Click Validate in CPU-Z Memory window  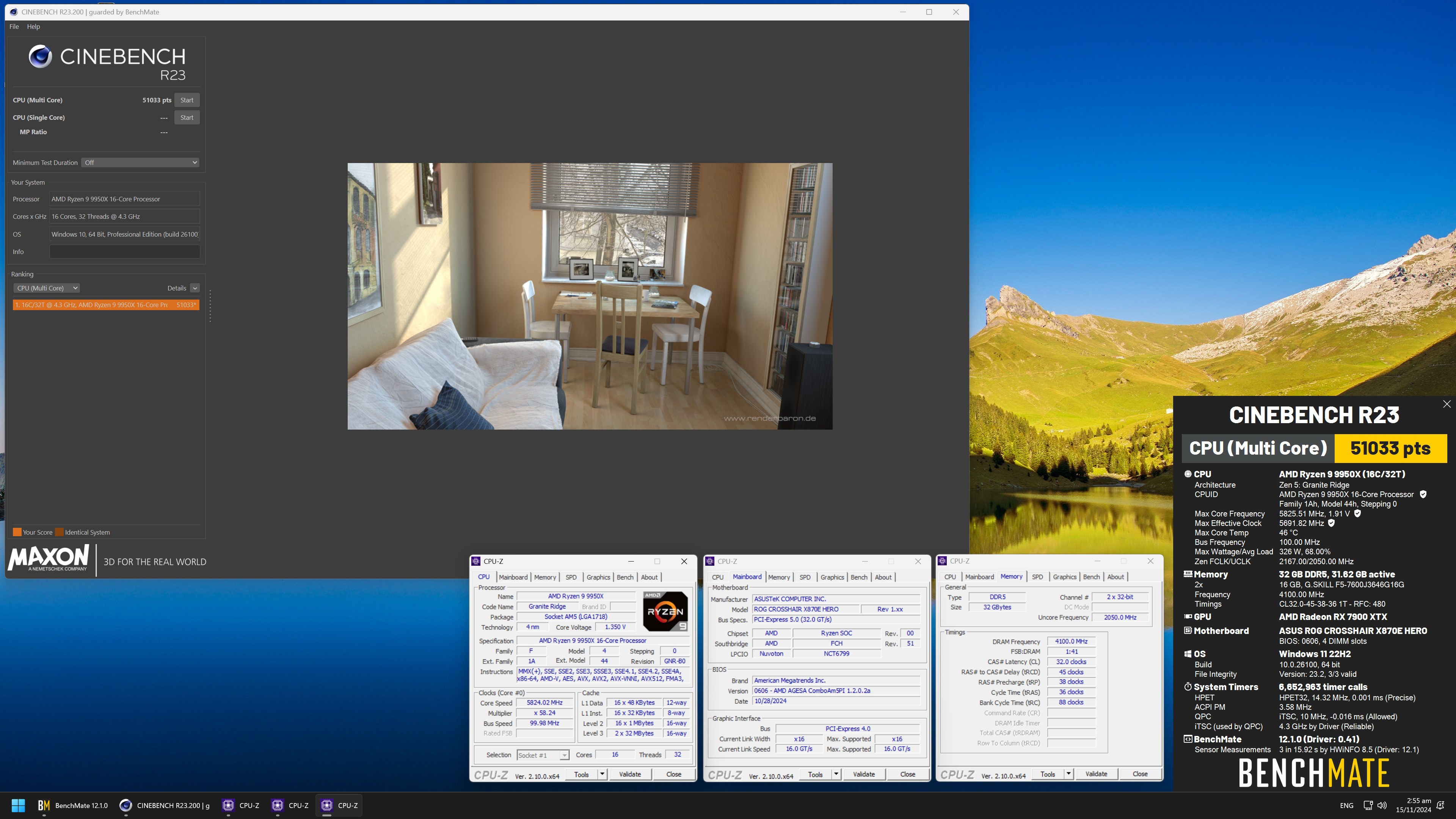(x=1096, y=774)
